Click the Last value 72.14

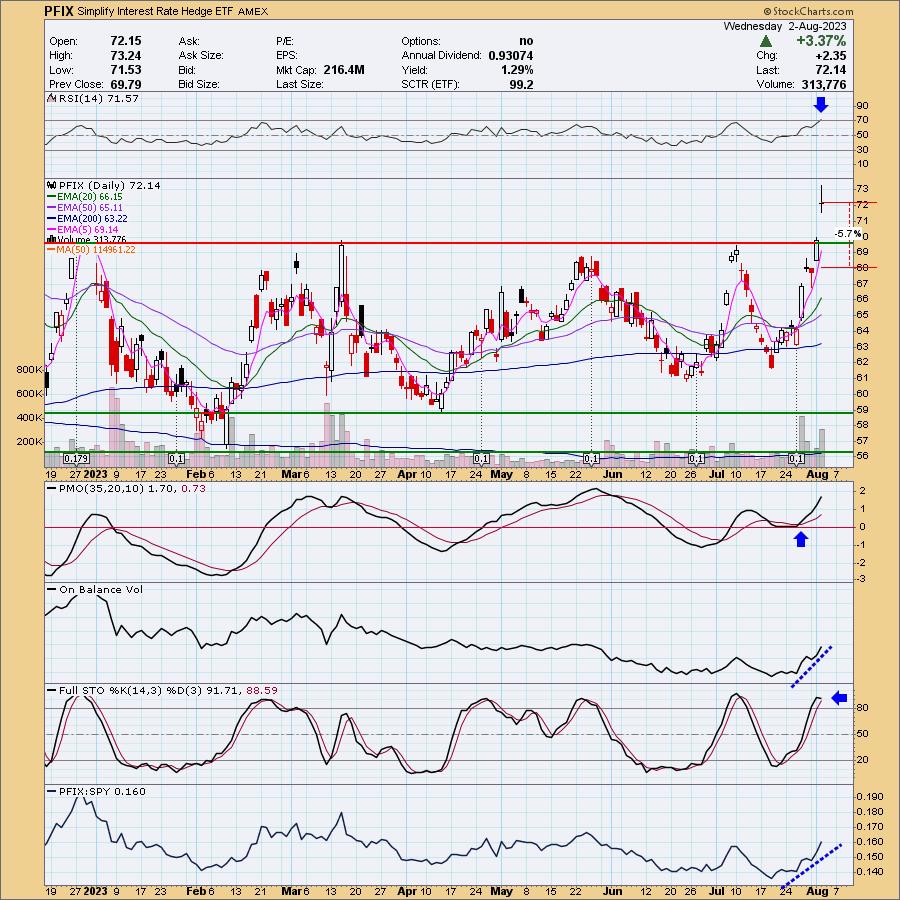(x=831, y=70)
